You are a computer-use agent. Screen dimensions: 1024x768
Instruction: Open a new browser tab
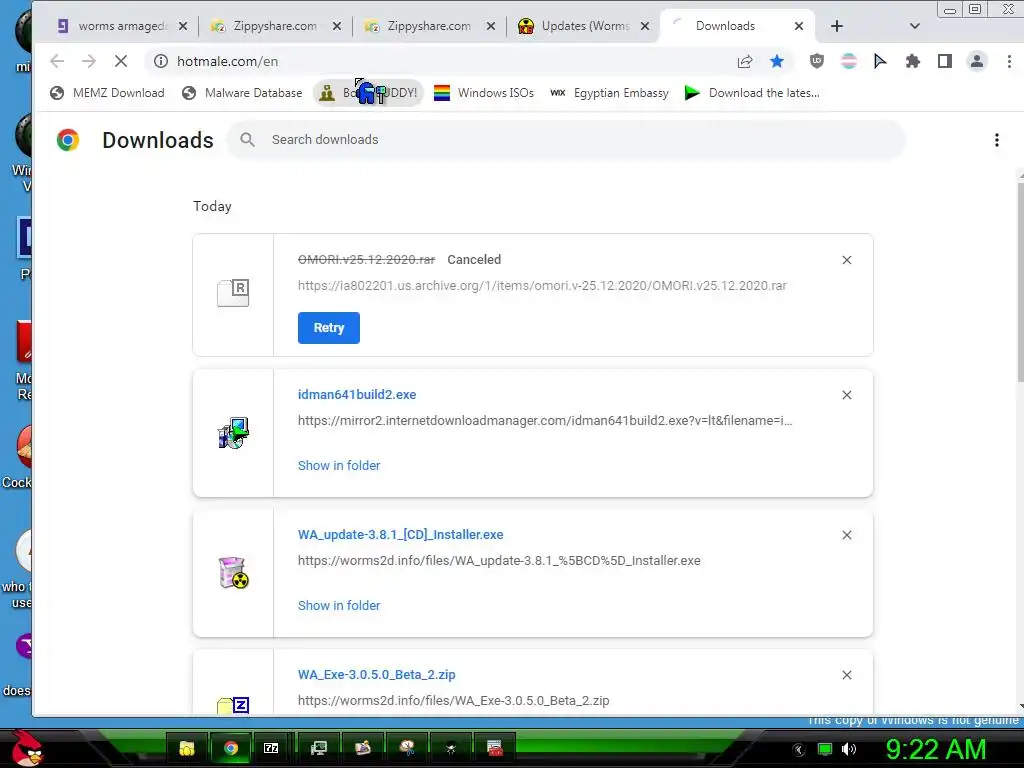coord(837,26)
